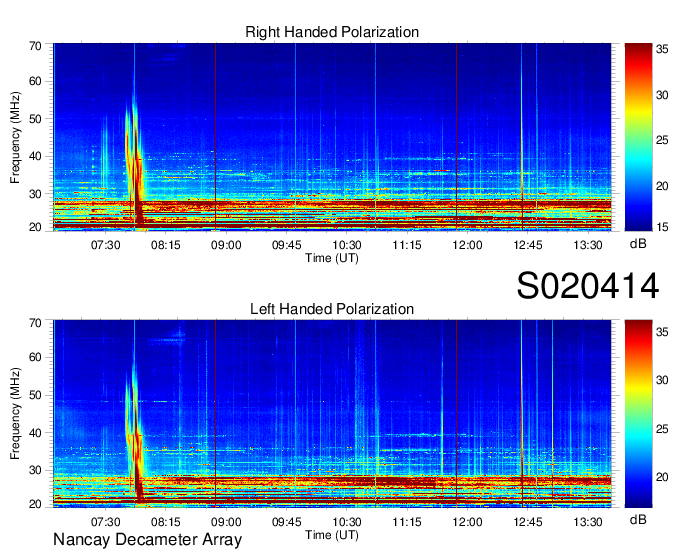Click the left-handed plot color bar
The height and width of the screenshot is (552, 680).
point(638,414)
